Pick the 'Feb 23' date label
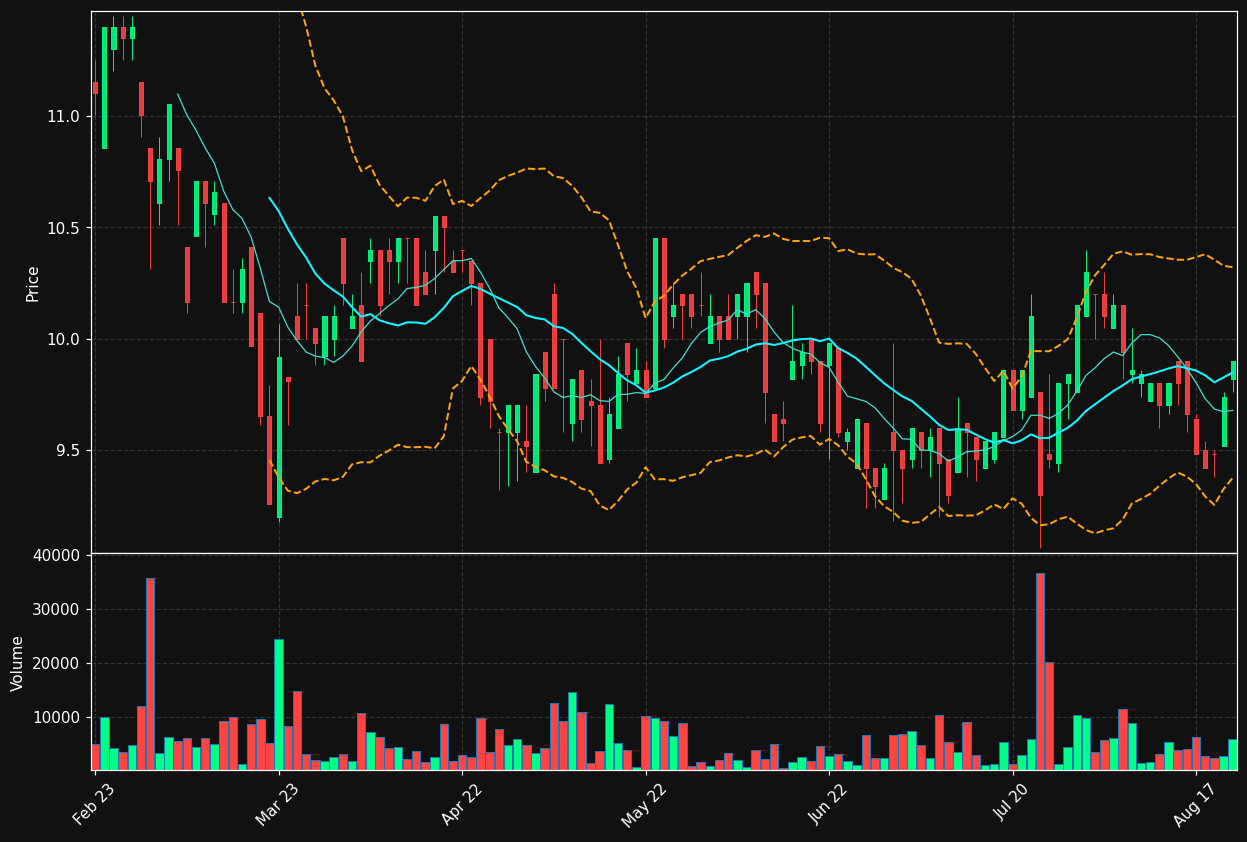This screenshot has height=842, width=1247. point(93,805)
